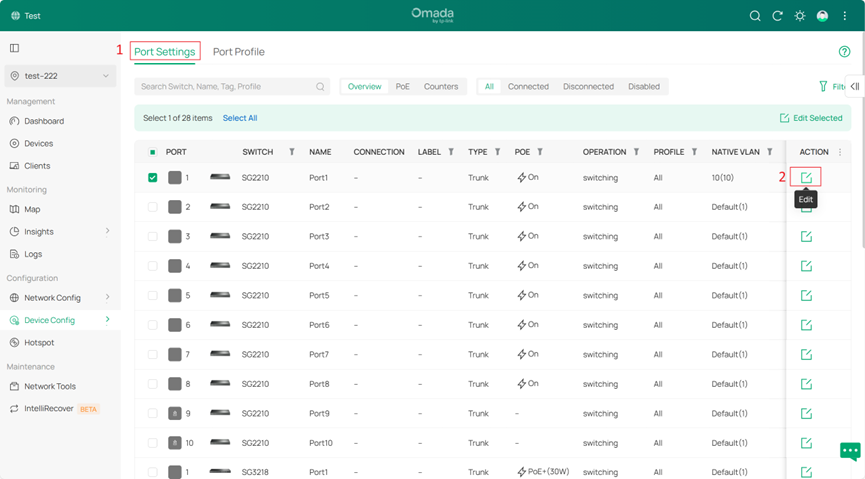The height and width of the screenshot is (479, 865).
Task: Open the chat support bubble icon
Action: coord(850,451)
